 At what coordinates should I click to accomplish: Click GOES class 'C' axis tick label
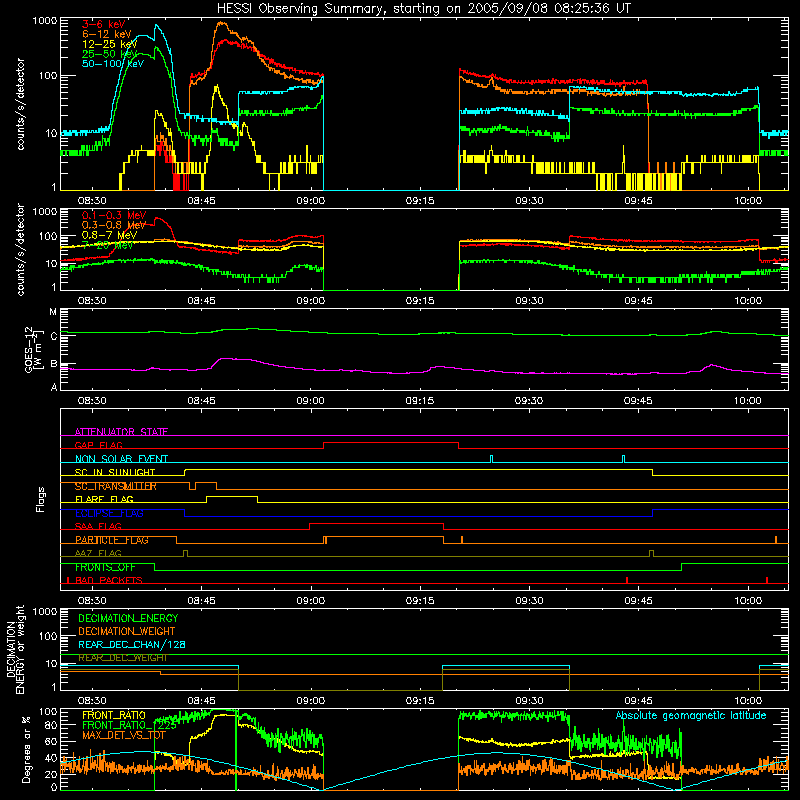(54, 336)
